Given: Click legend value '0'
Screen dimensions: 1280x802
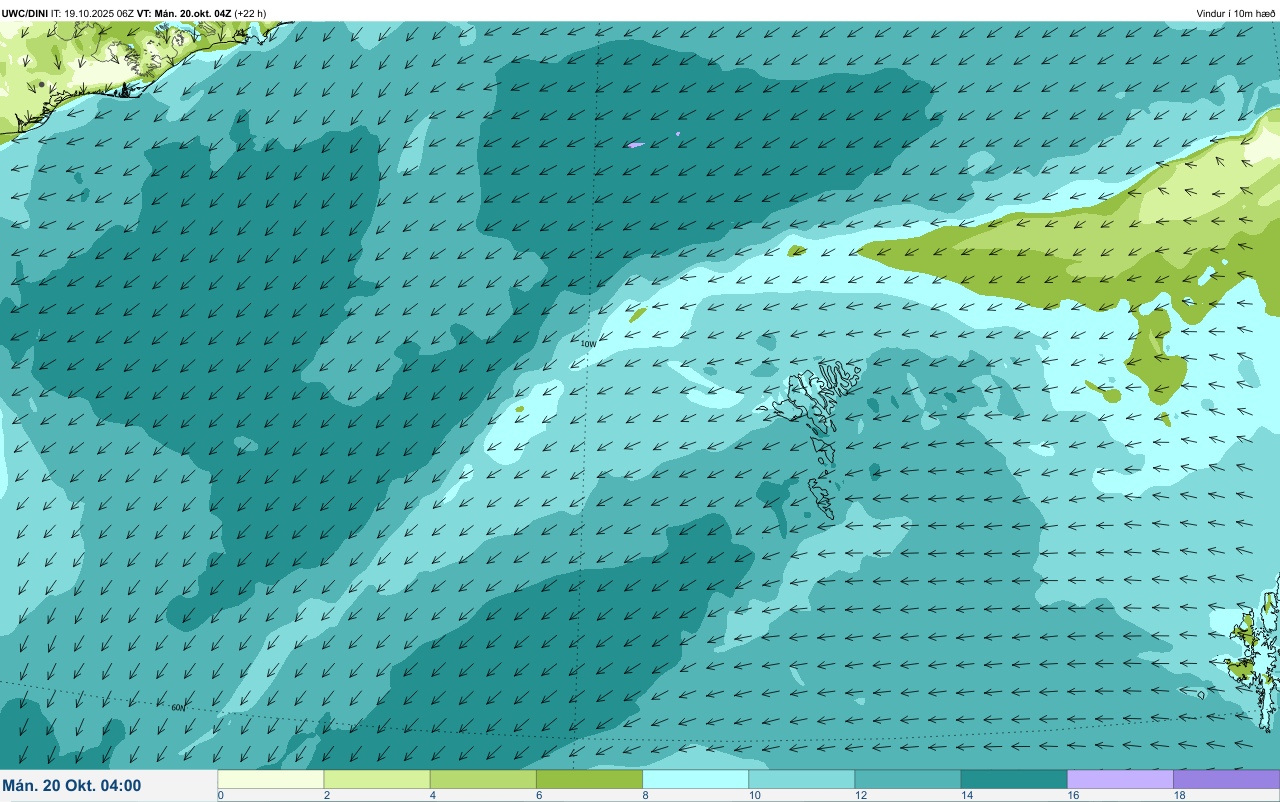Looking at the screenshot, I should 220,795.
